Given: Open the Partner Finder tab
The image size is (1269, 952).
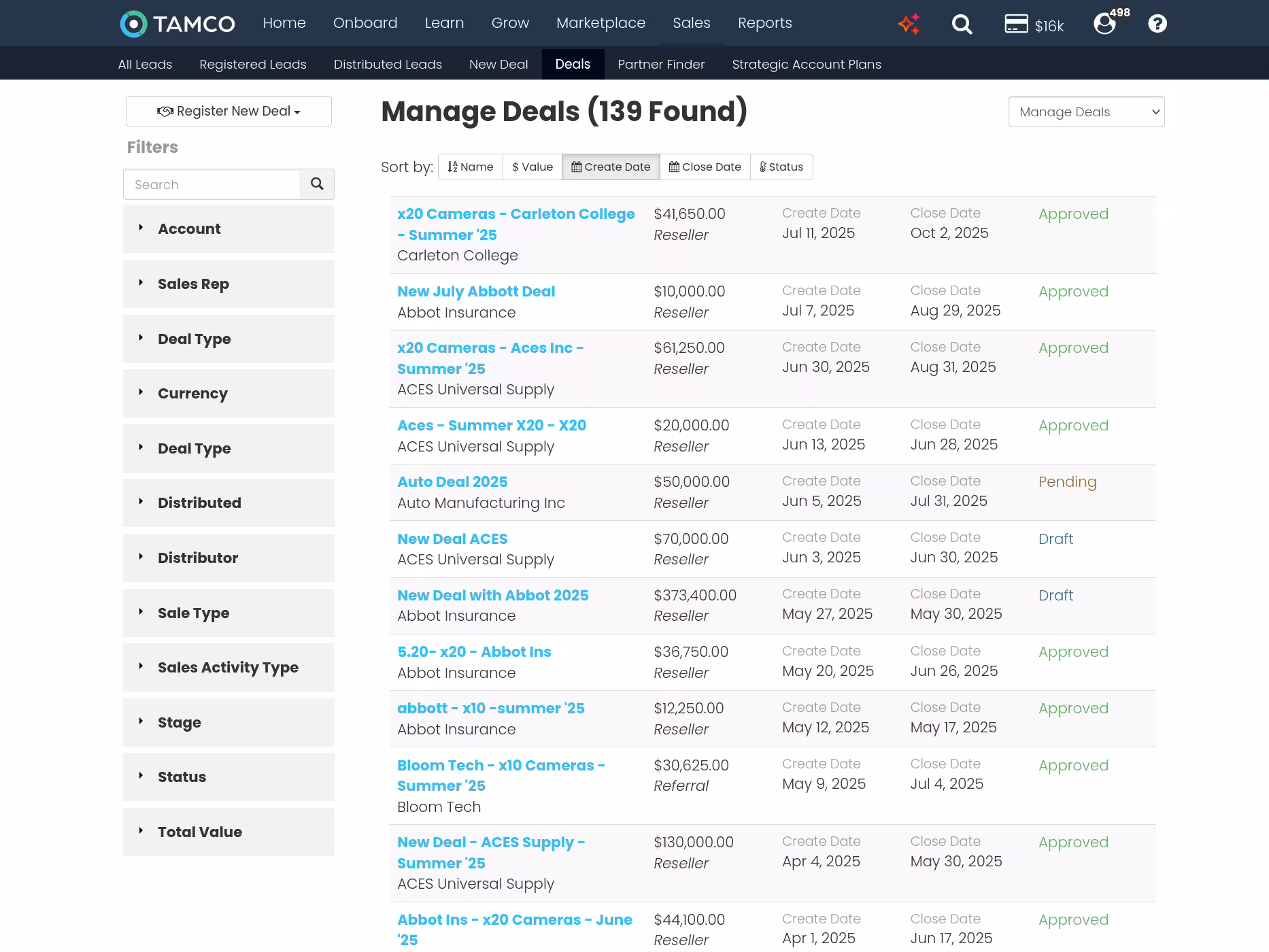Looking at the screenshot, I should click(x=661, y=65).
